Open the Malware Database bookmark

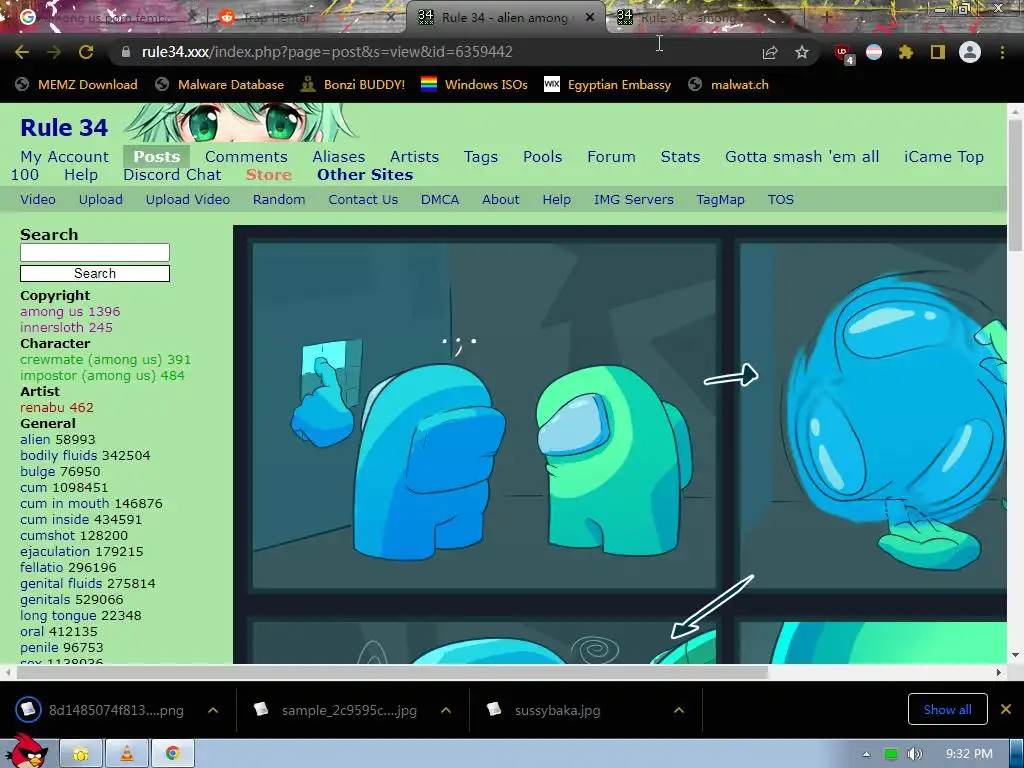[x=219, y=85]
